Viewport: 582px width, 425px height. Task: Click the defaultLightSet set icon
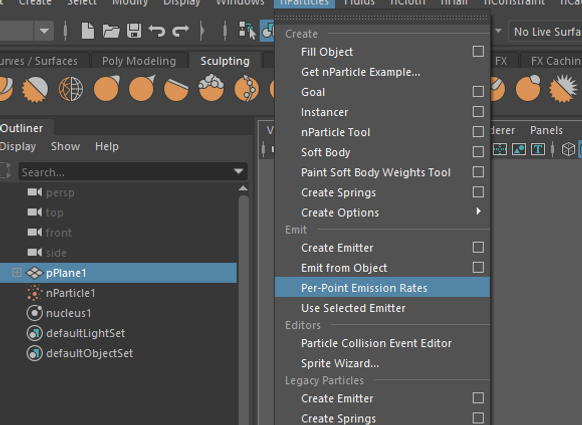coord(35,333)
